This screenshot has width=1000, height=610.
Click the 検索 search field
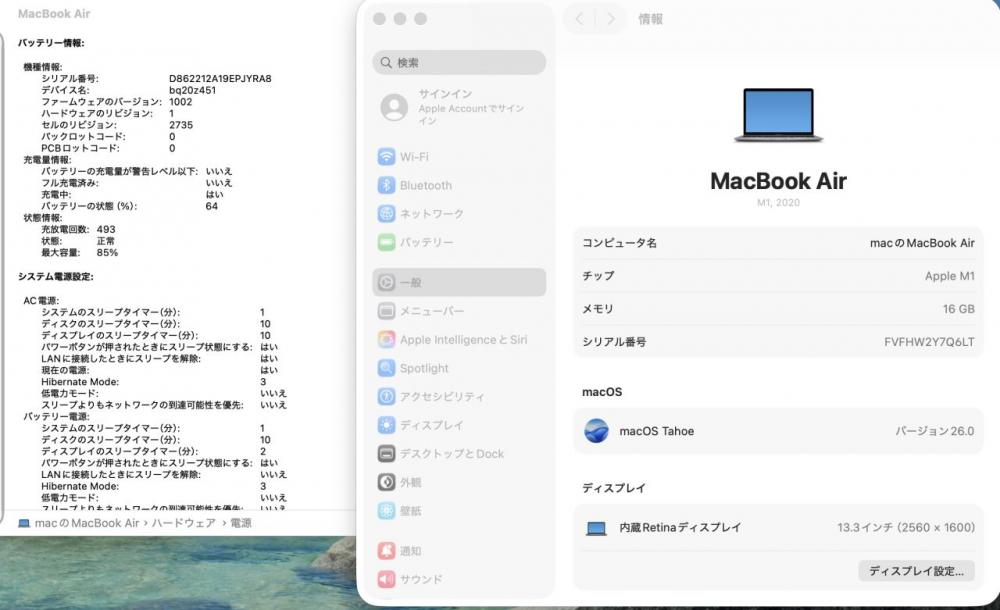(459, 63)
